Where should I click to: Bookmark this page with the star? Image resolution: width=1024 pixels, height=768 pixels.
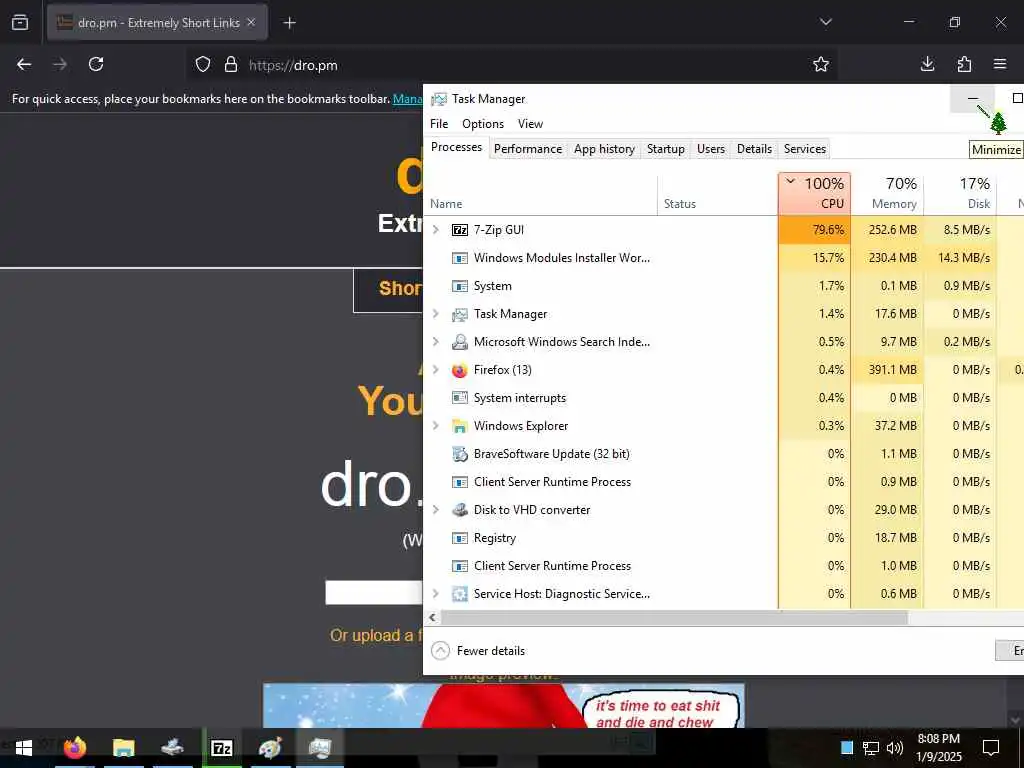[x=821, y=64]
